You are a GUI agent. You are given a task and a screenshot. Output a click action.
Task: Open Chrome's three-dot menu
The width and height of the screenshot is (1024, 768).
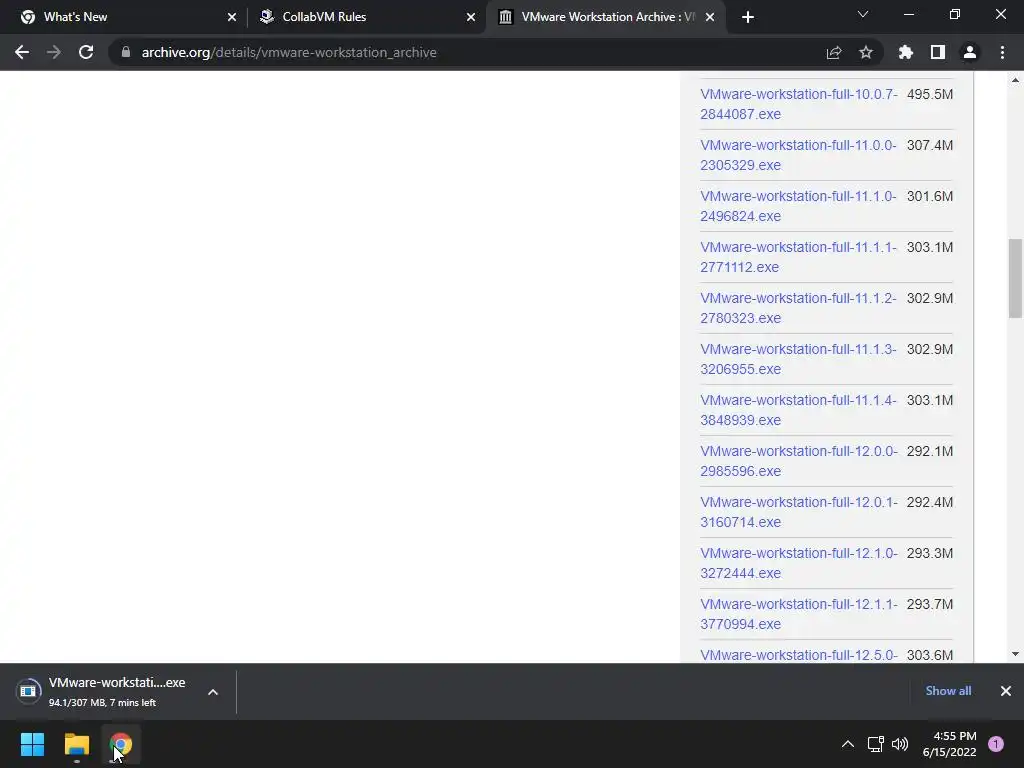tap(1002, 52)
